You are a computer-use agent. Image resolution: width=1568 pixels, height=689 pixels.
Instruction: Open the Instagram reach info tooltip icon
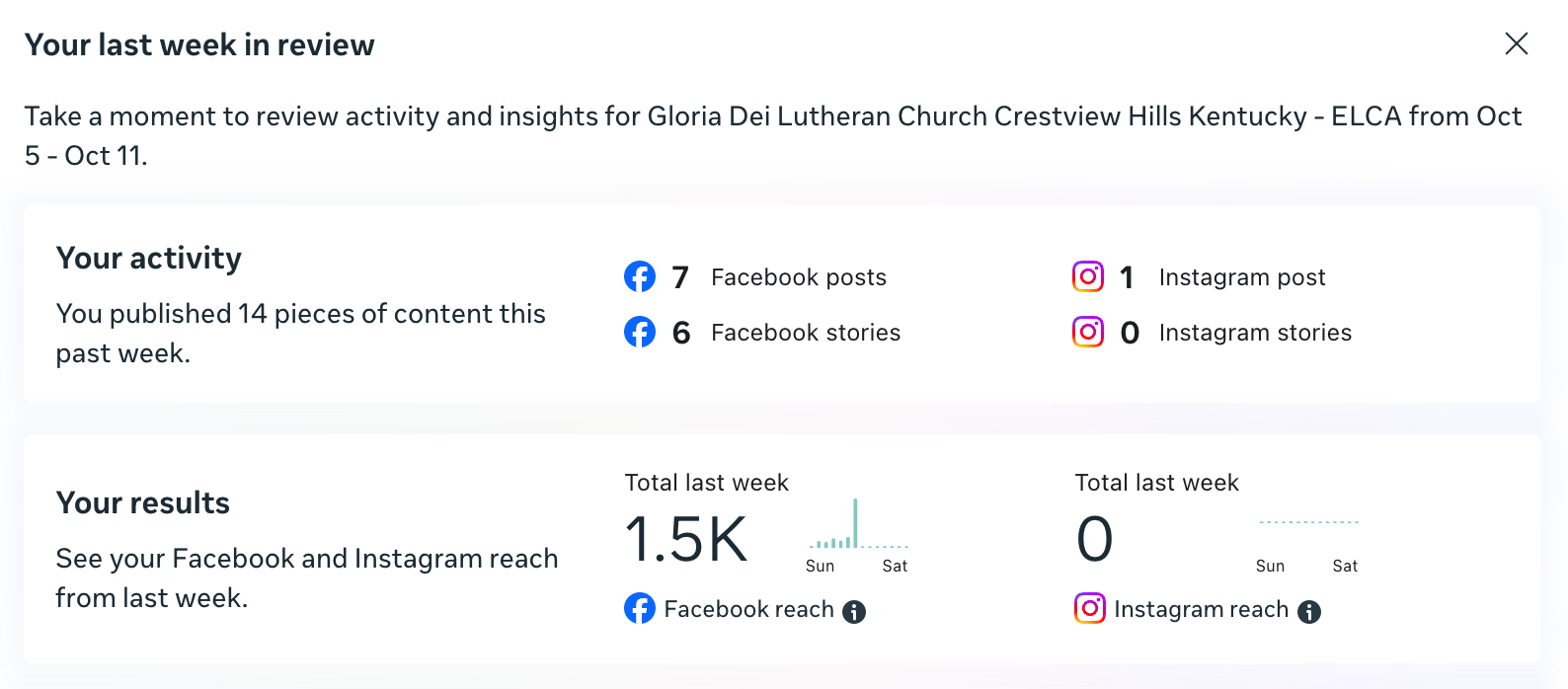[1309, 612]
